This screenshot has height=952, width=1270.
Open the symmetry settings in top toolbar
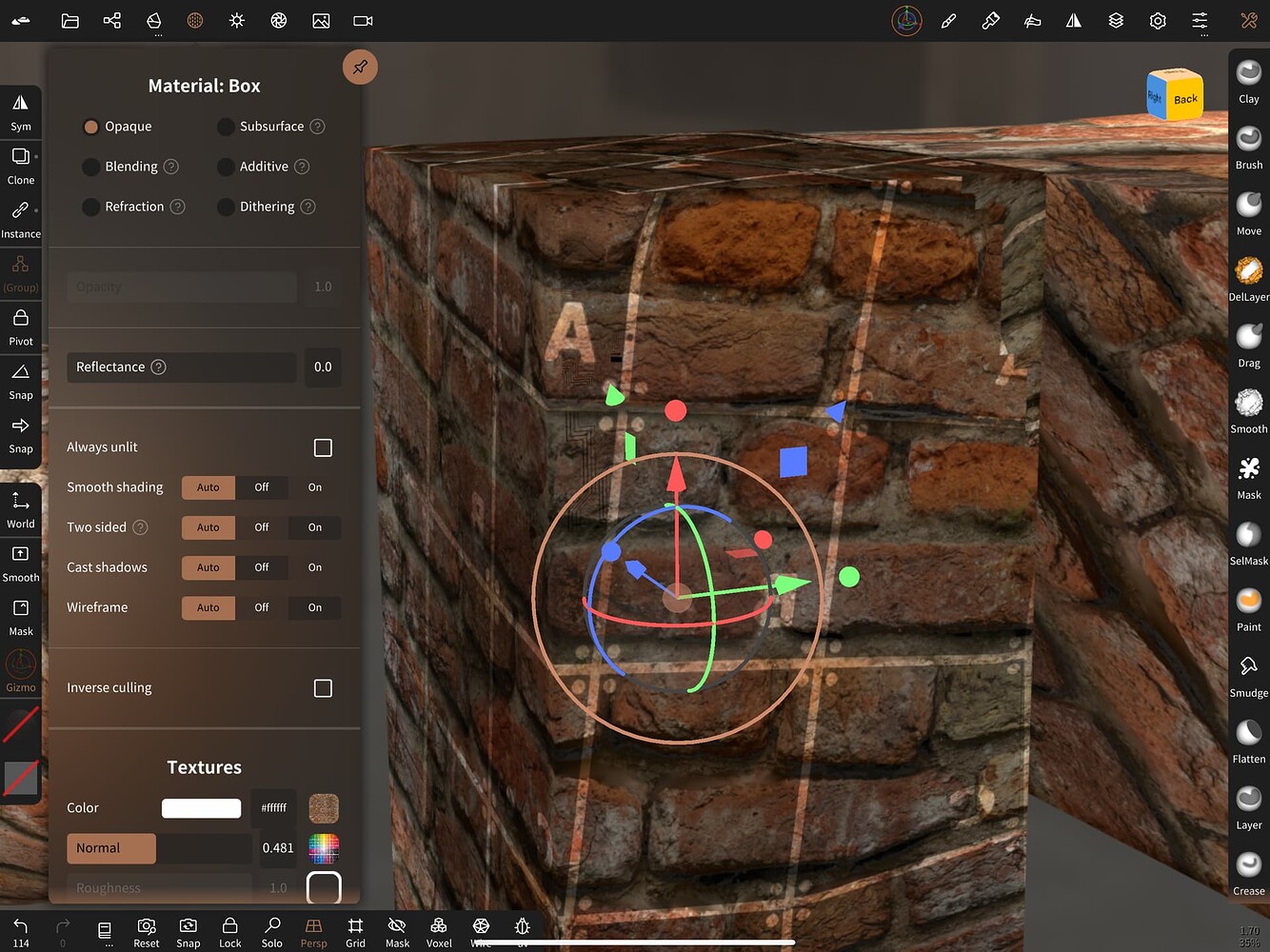point(1074,20)
